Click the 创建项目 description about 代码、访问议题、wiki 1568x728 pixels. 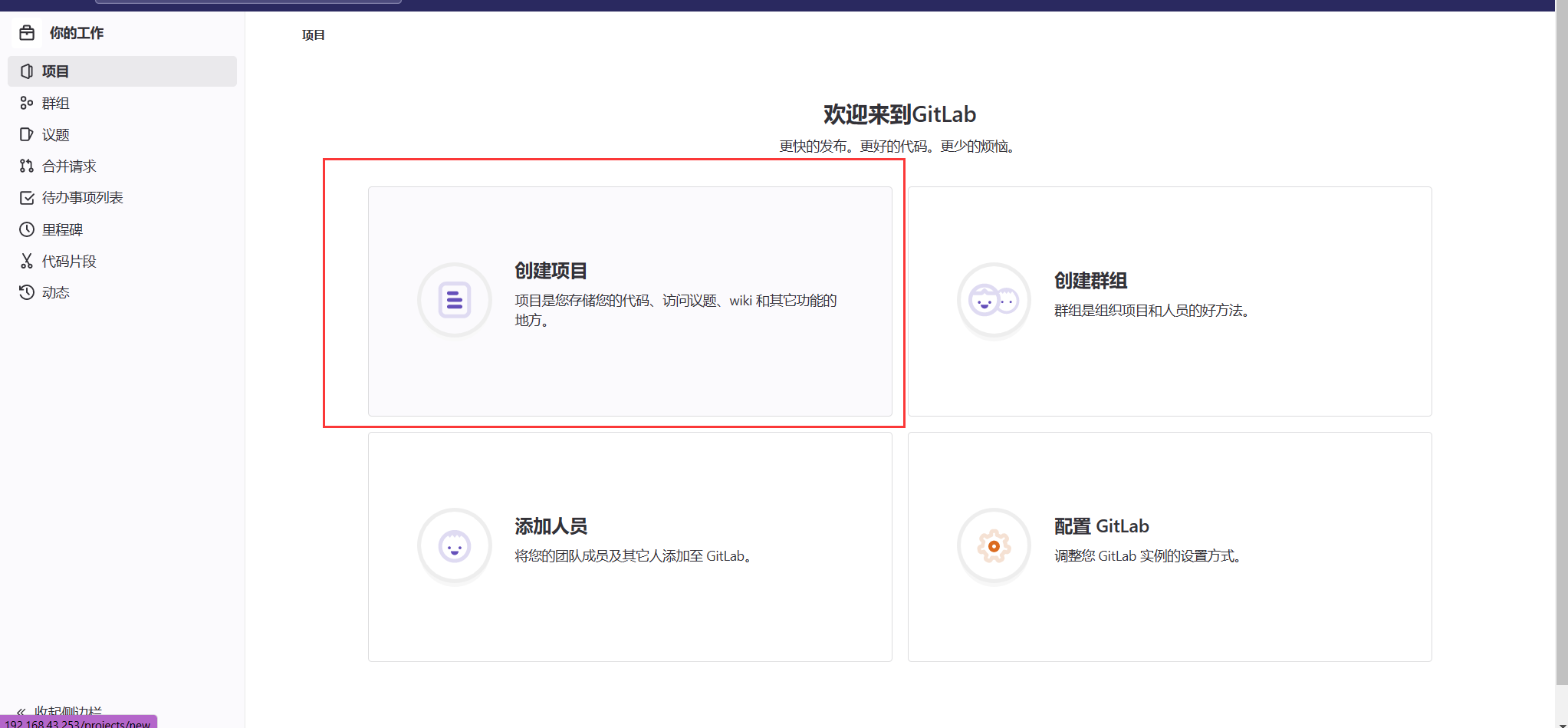pyautogui.click(x=676, y=310)
